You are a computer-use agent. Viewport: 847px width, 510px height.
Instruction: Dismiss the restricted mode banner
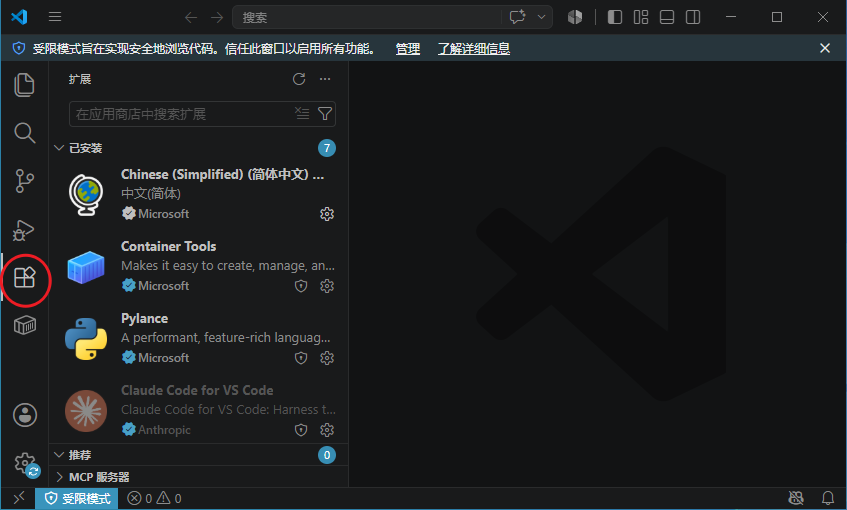[x=825, y=48]
